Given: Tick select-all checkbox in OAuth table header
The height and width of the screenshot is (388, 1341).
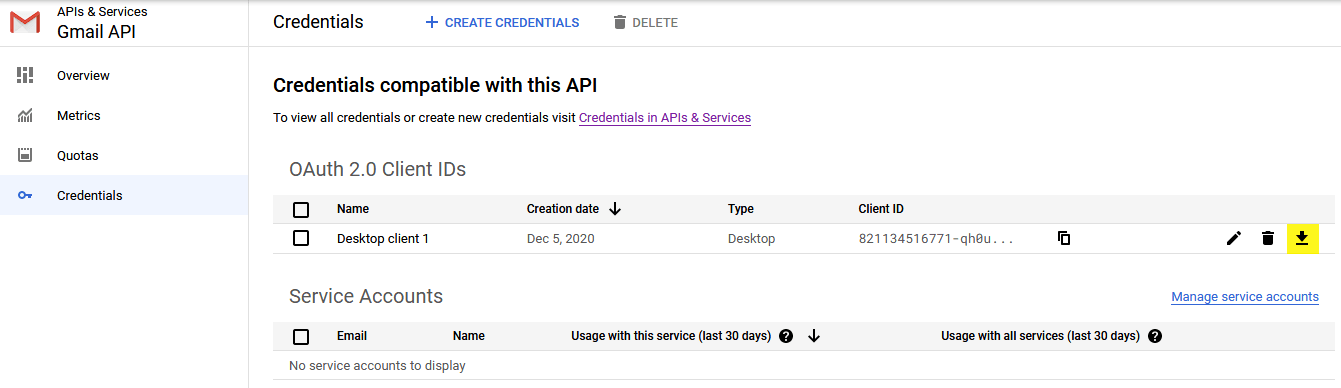Looking at the screenshot, I should pos(301,210).
